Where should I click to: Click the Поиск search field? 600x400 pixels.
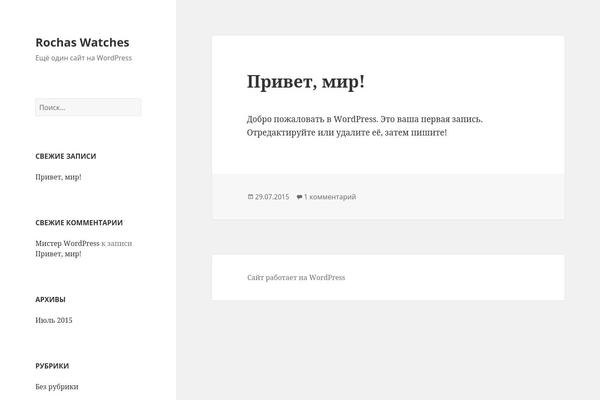pos(88,108)
